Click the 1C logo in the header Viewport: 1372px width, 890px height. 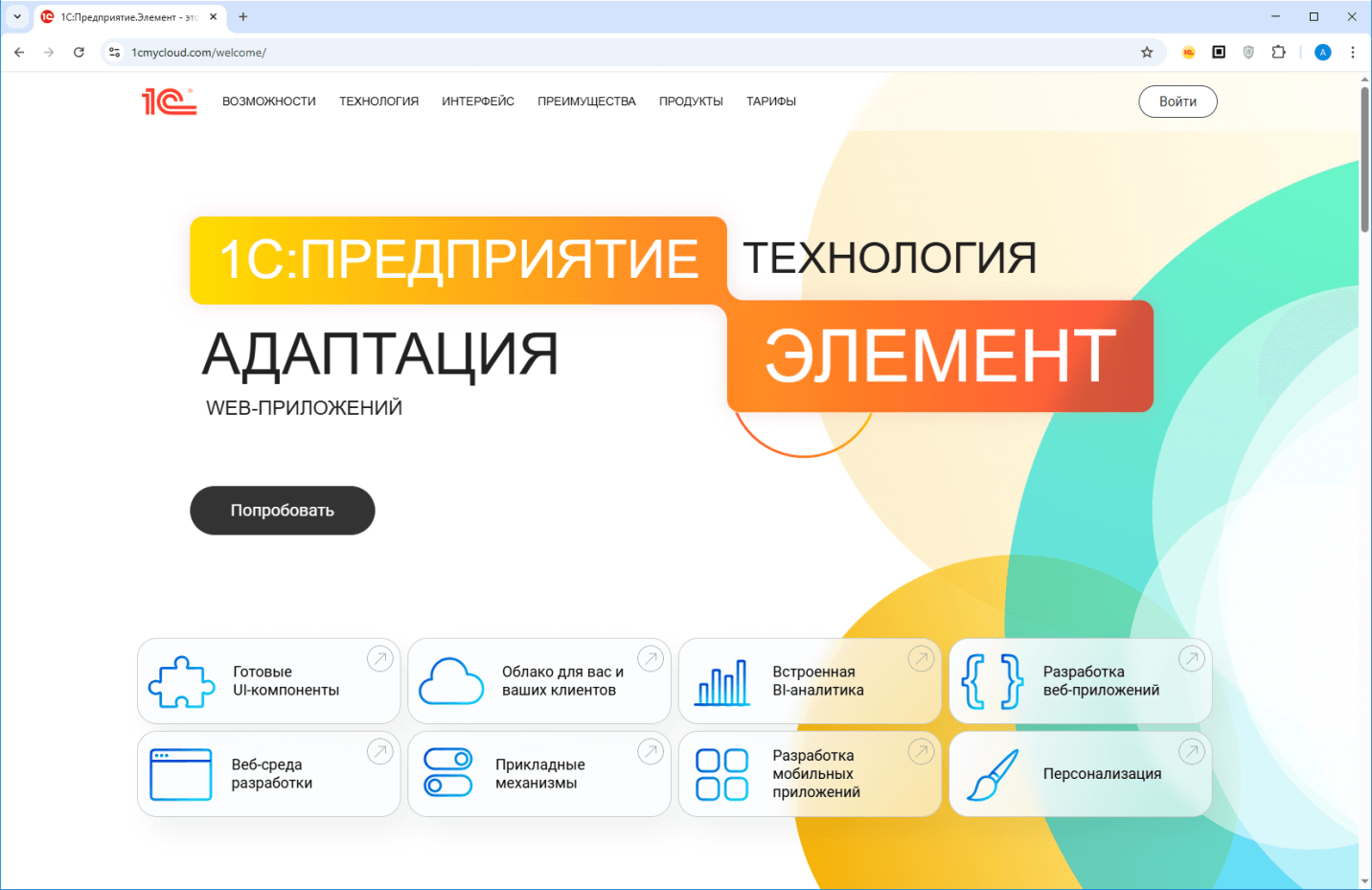169,102
